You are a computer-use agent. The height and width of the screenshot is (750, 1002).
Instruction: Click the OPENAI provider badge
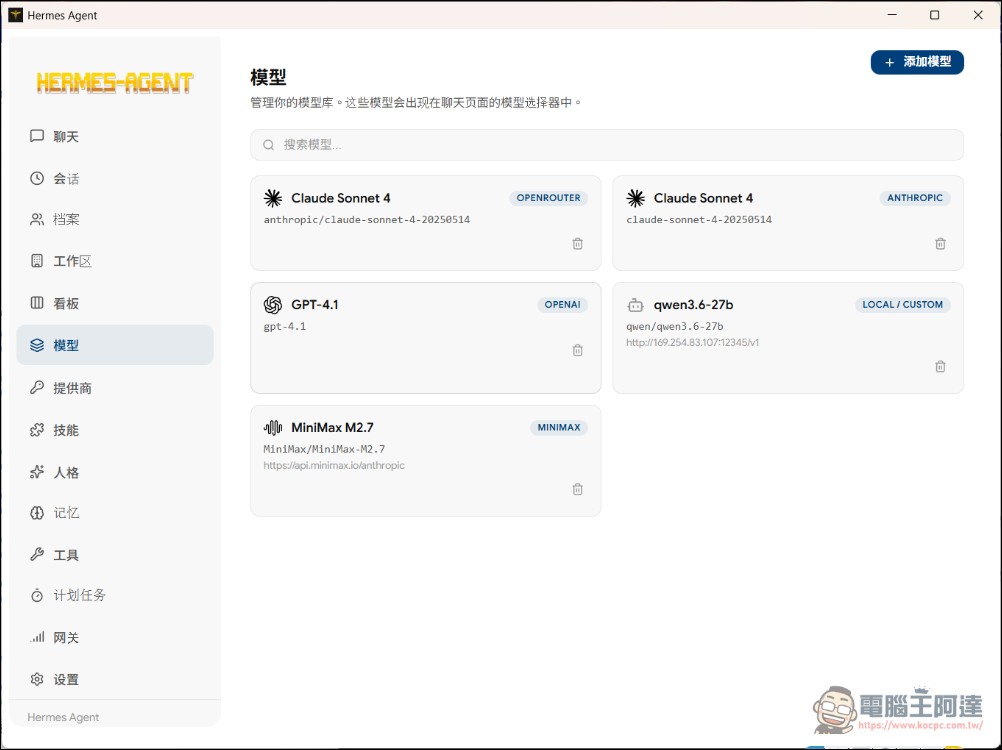[562, 305]
